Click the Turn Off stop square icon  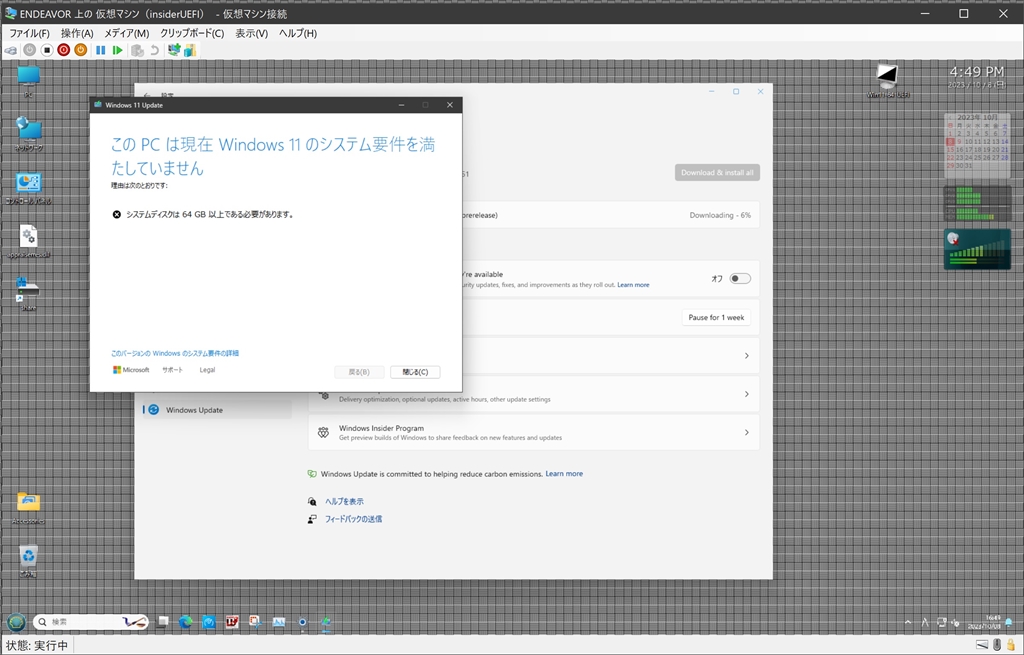click(46, 50)
